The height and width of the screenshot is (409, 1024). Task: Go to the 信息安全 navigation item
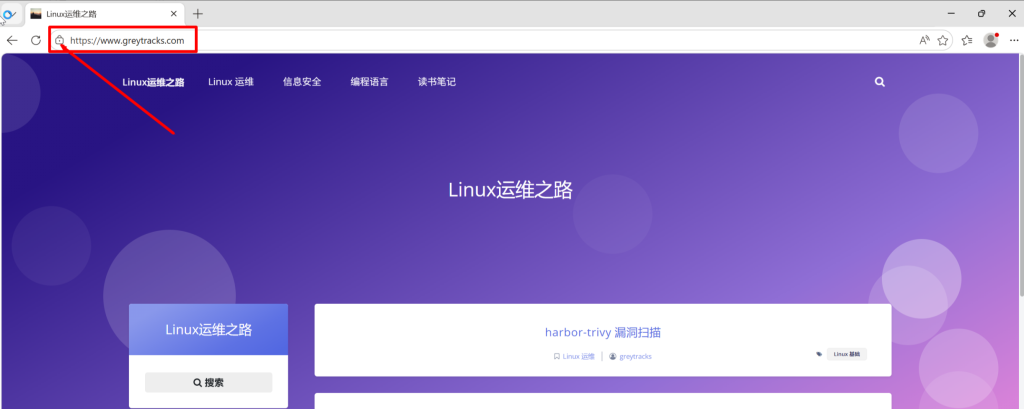click(302, 82)
